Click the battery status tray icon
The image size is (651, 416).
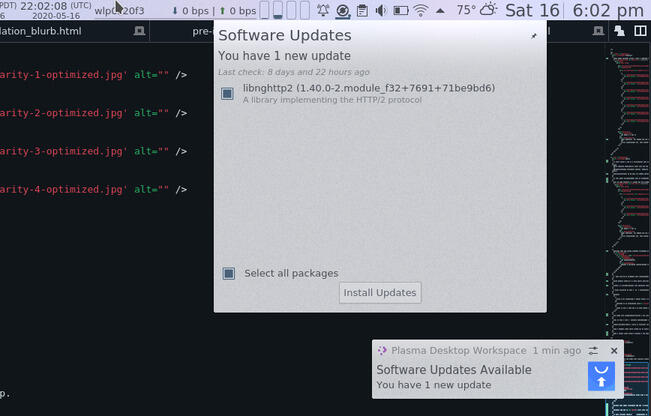(x=401, y=10)
